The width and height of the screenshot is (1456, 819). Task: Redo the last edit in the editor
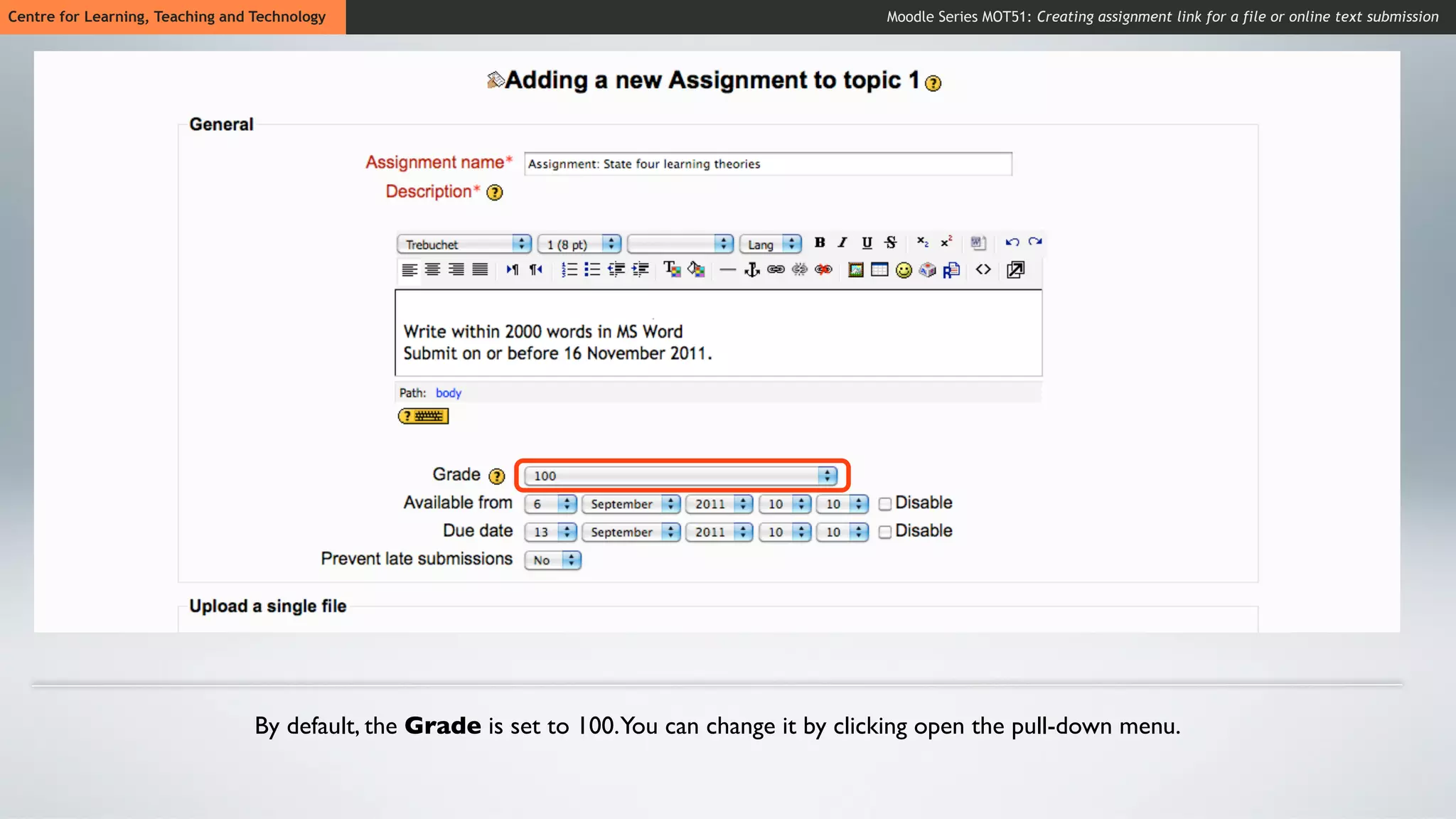point(1035,242)
